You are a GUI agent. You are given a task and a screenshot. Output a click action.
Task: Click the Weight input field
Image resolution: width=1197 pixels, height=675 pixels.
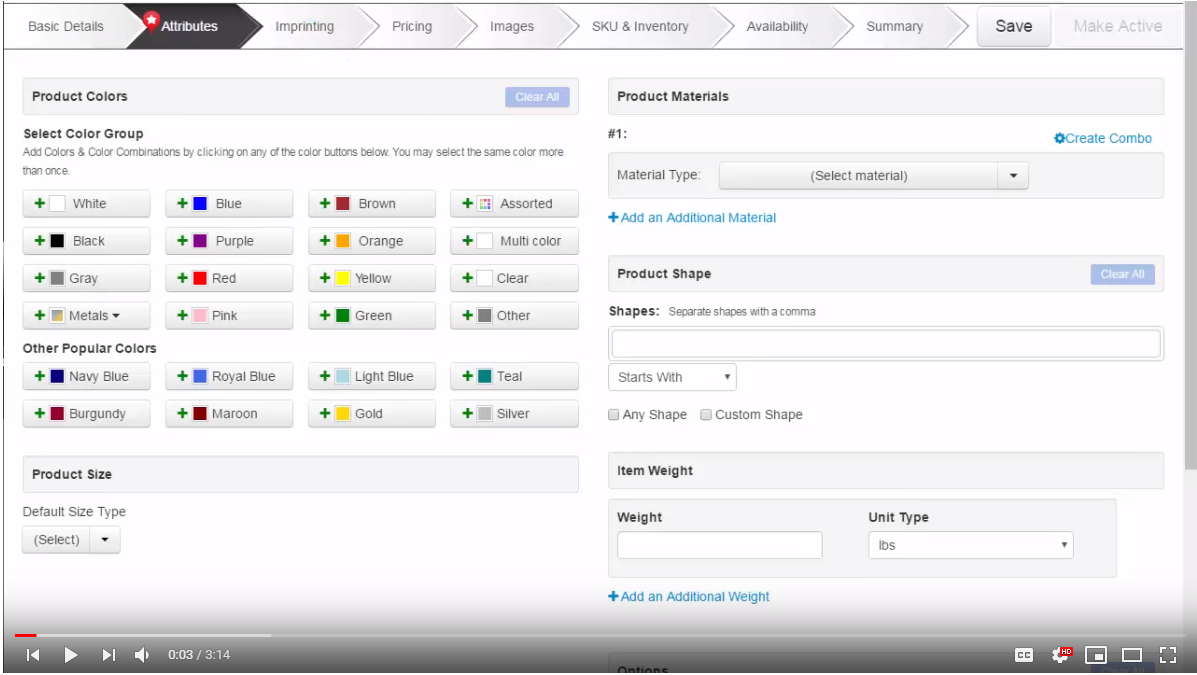(720, 545)
